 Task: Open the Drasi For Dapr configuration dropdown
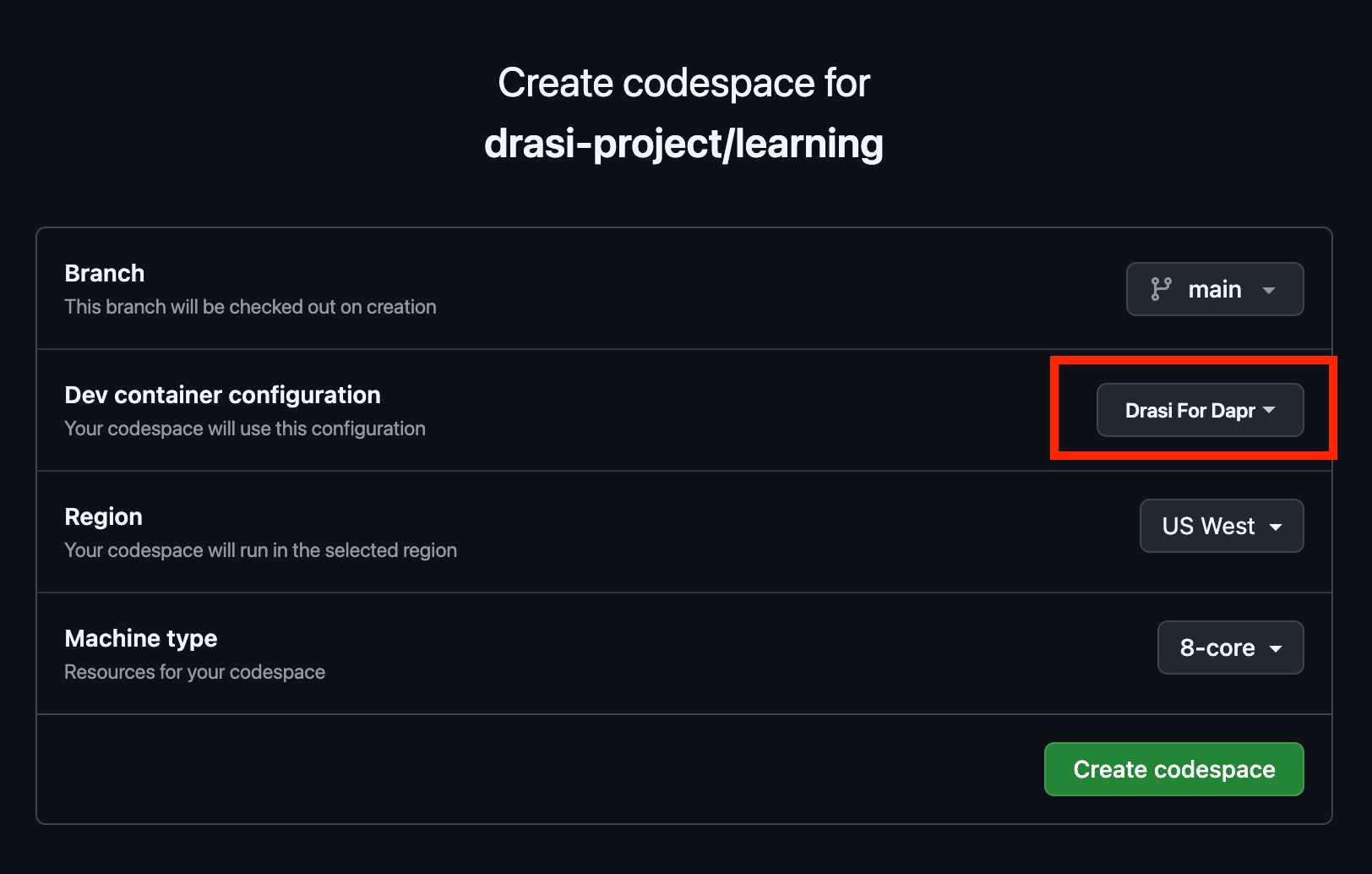(x=1200, y=410)
